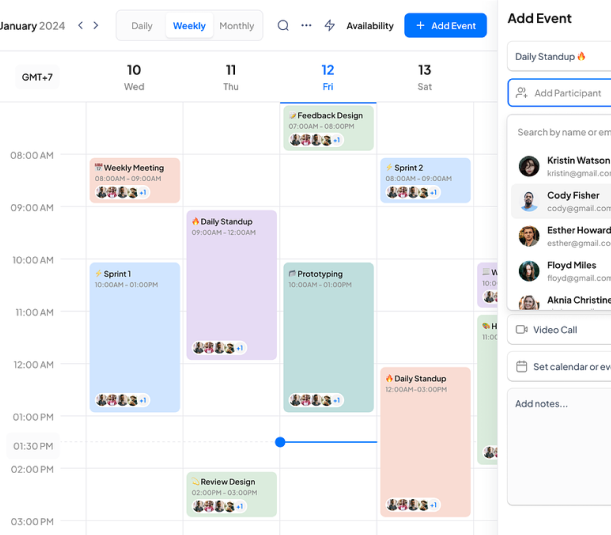This screenshot has width=611, height=535.
Task: Click the blue current time marker dot
Action: point(280,442)
